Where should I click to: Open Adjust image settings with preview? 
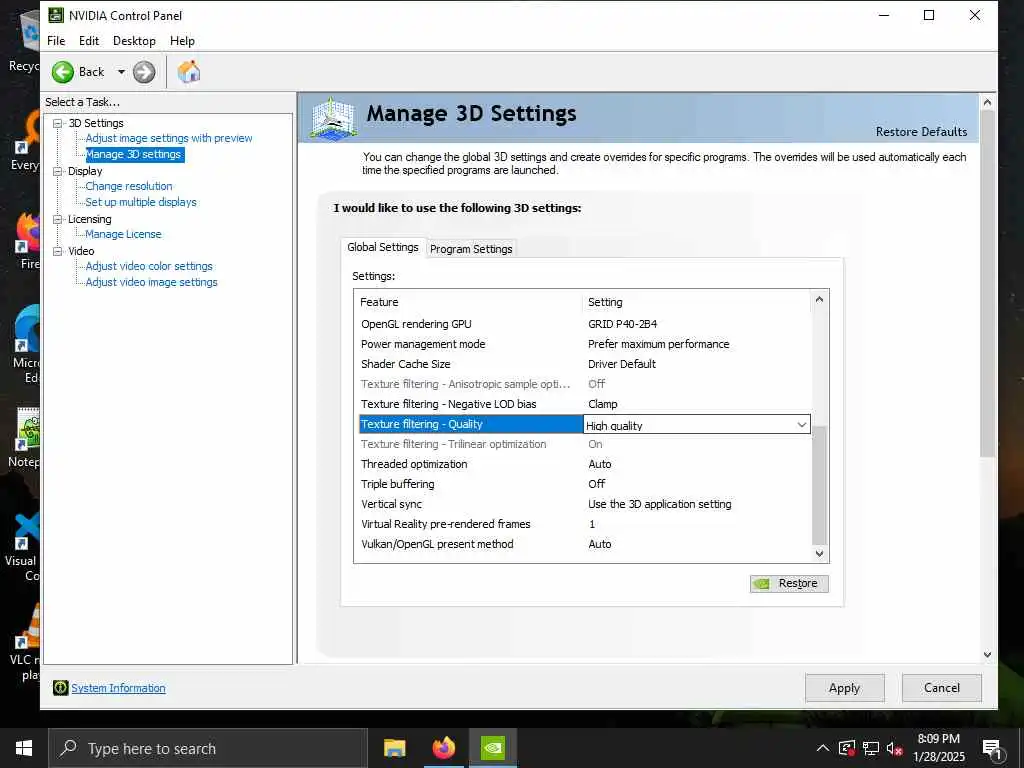[x=168, y=138]
